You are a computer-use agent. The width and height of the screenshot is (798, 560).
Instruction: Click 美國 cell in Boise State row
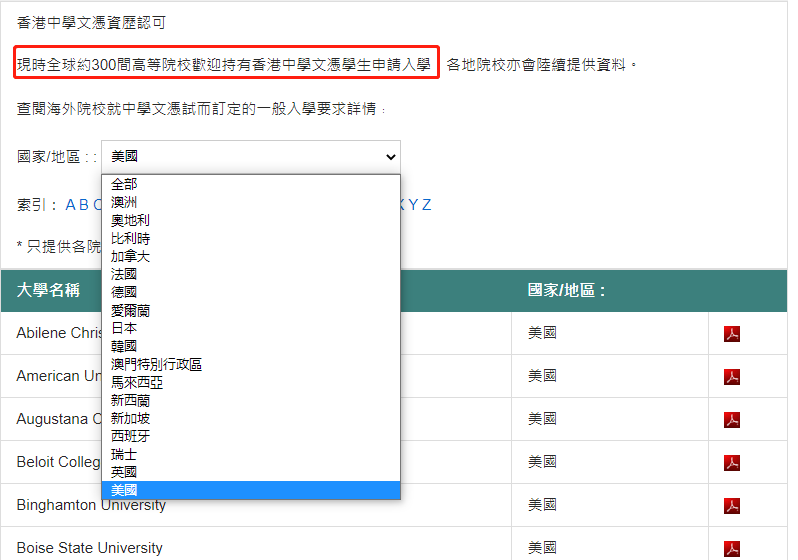click(x=542, y=548)
